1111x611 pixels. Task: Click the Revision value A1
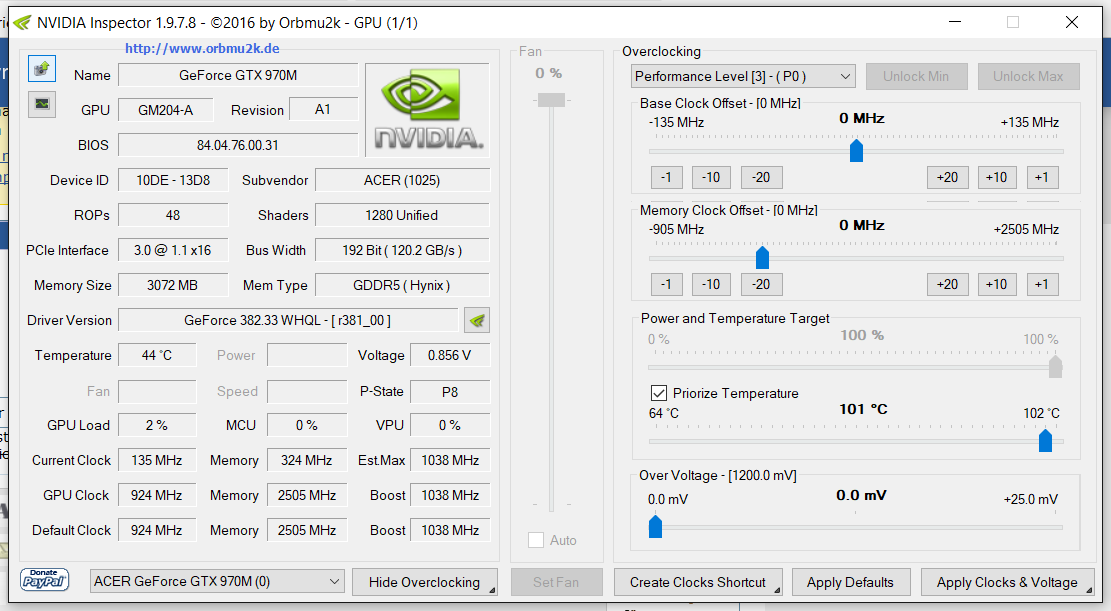(323, 110)
